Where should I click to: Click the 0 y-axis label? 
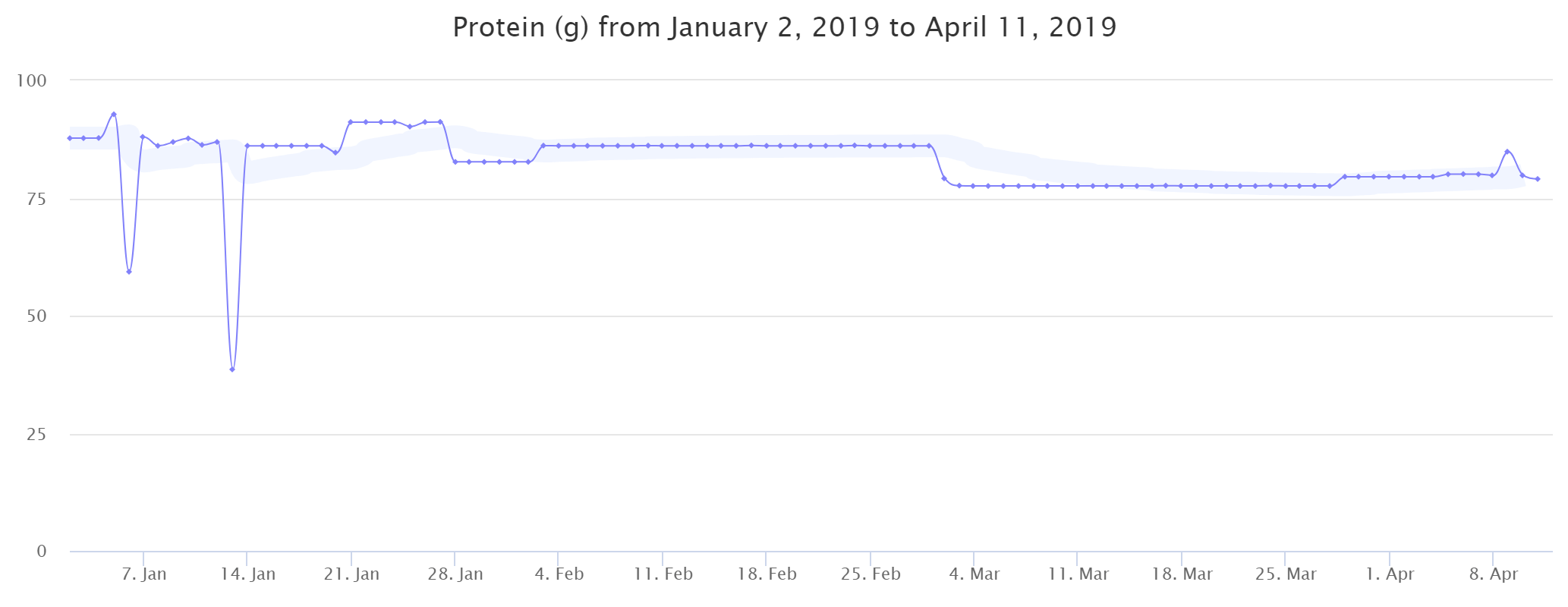(x=41, y=552)
